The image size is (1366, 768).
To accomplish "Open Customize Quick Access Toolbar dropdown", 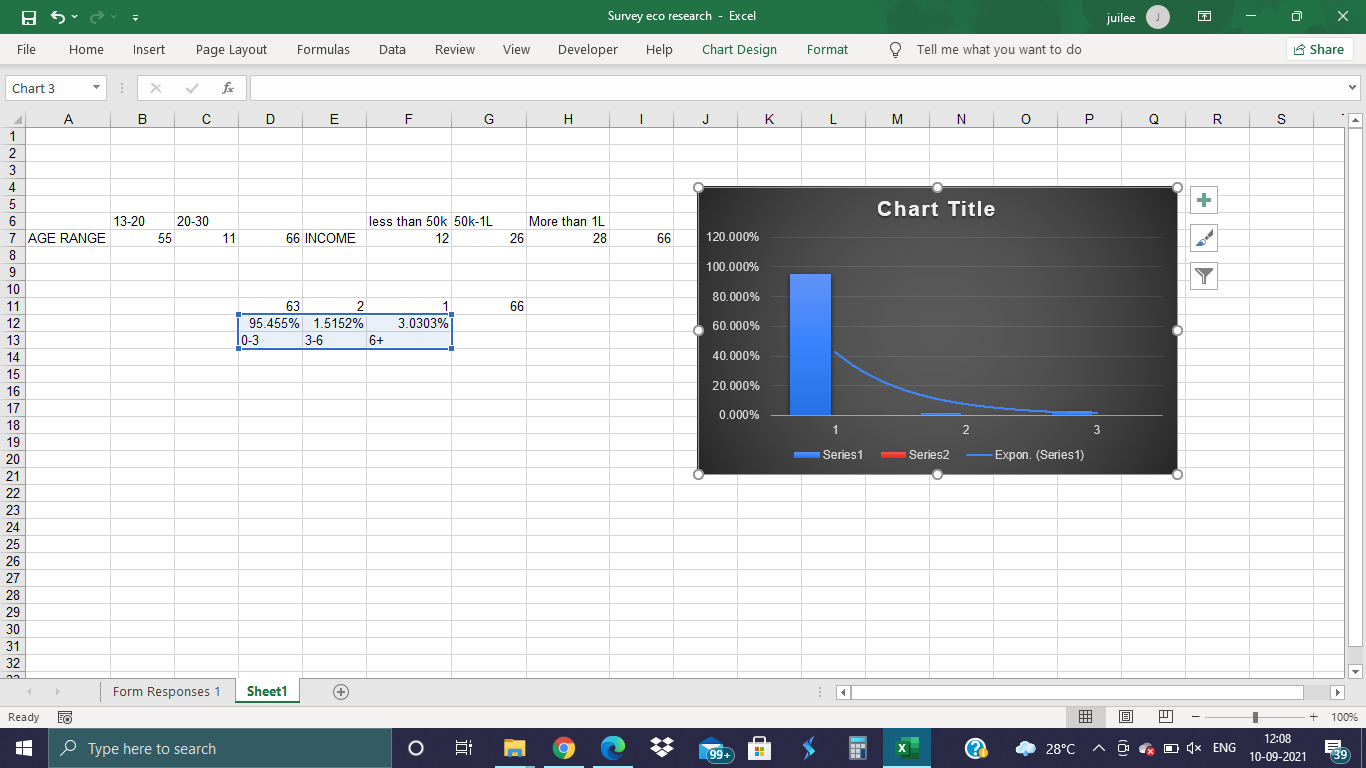I will coord(135,17).
